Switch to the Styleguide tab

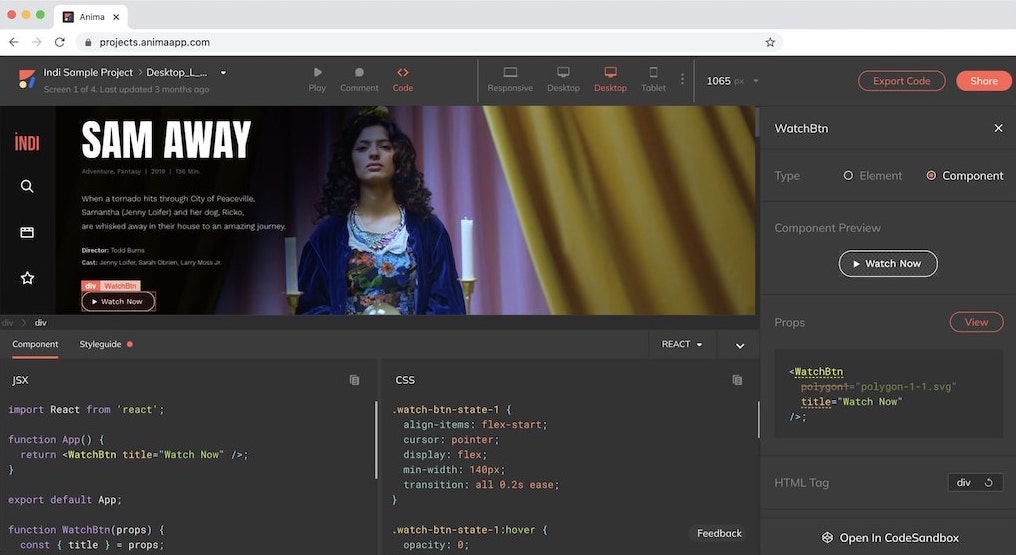coord(101,344)
